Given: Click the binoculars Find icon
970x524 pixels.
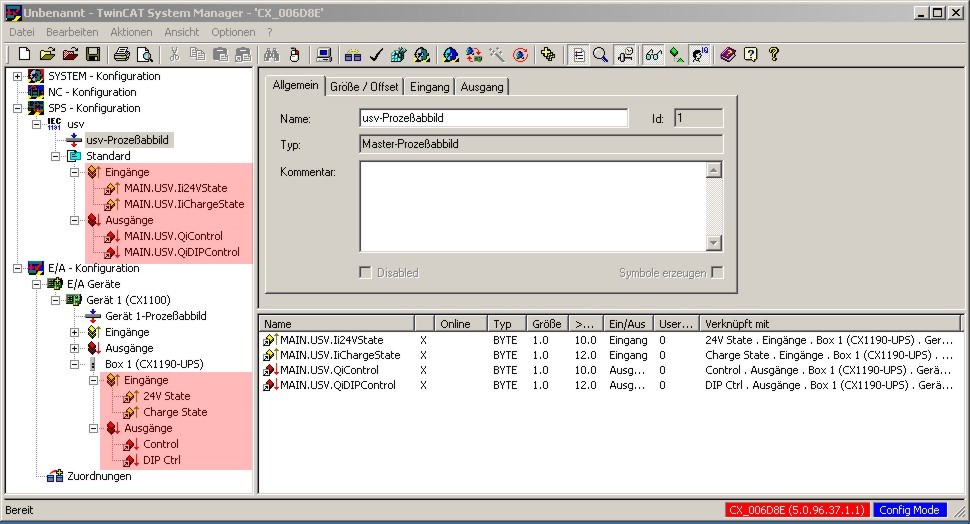Looking at the screenshot, I should [x=272, y=54].
